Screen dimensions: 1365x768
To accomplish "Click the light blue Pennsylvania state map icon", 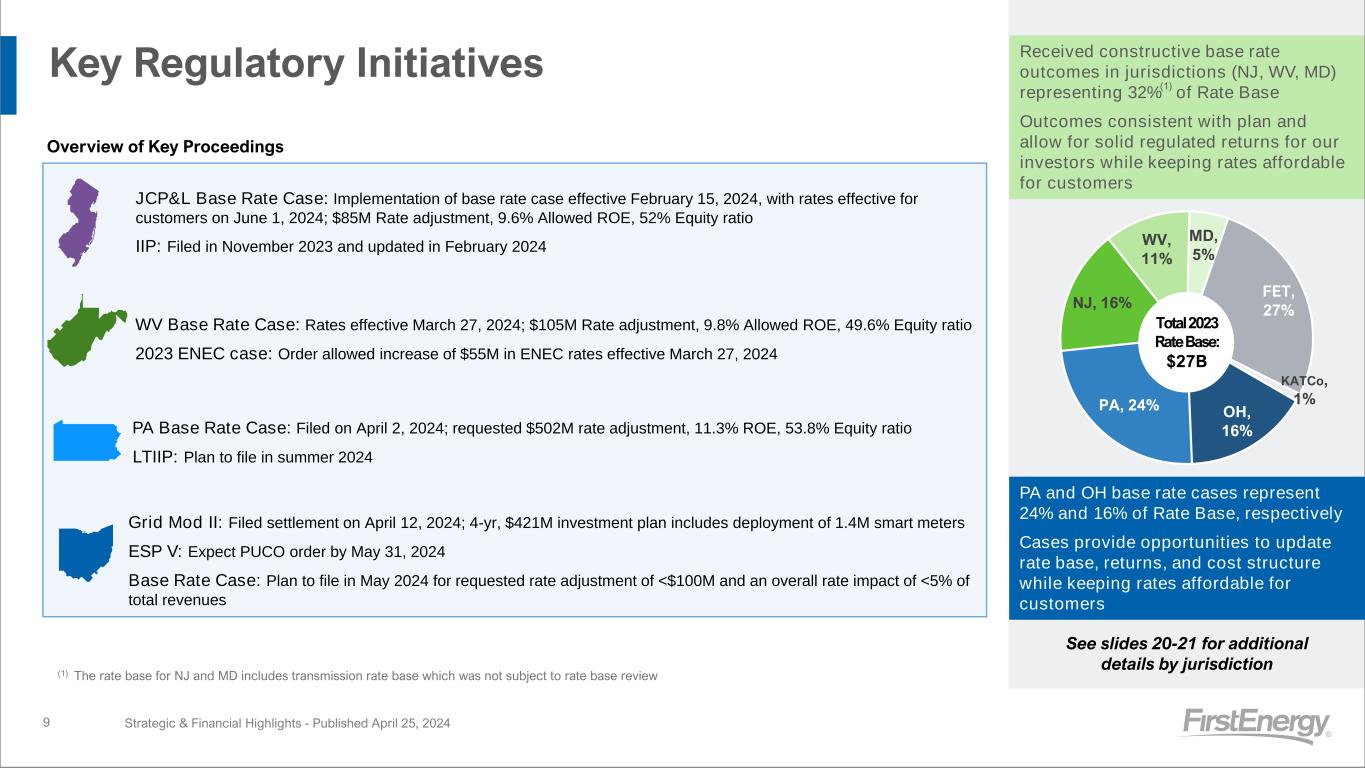I will [x=88, y=440].
